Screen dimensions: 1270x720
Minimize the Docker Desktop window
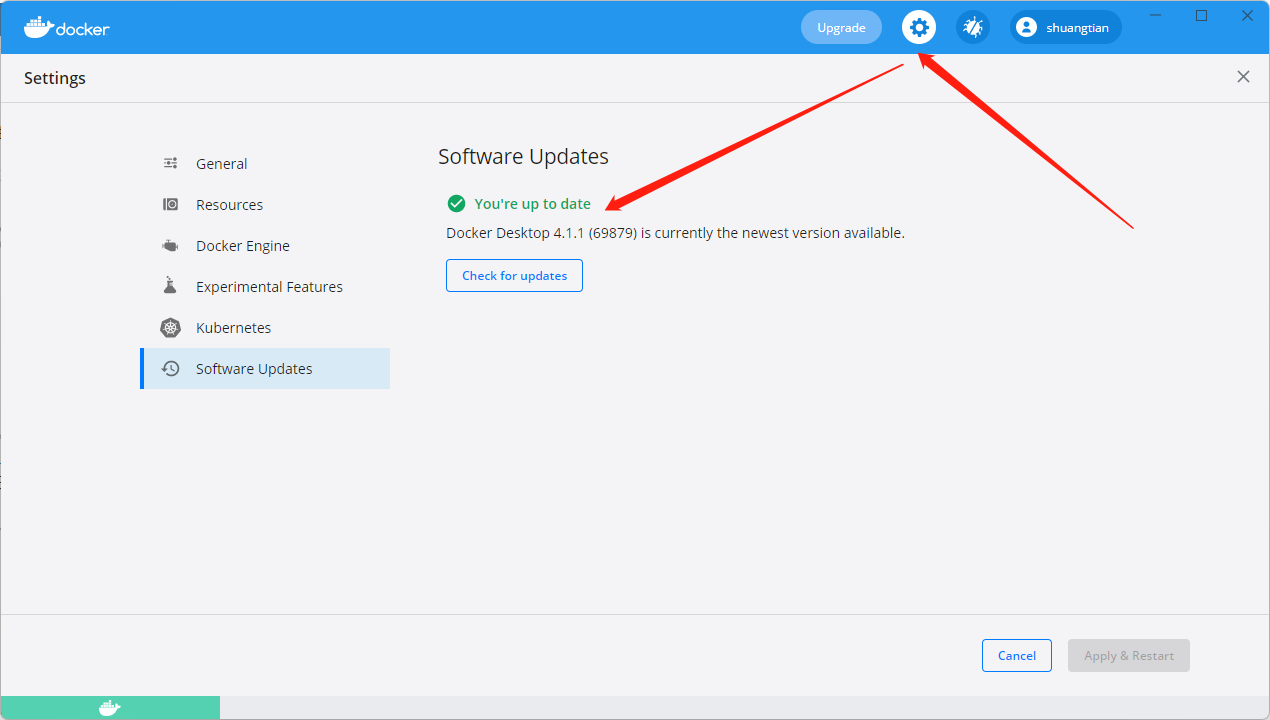(1157, 15)
